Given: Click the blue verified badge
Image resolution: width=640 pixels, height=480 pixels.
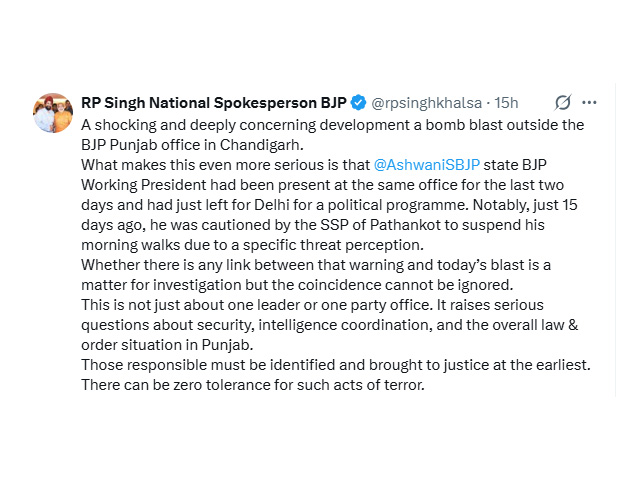Looking at the screenshot, I should pos(359,103).
